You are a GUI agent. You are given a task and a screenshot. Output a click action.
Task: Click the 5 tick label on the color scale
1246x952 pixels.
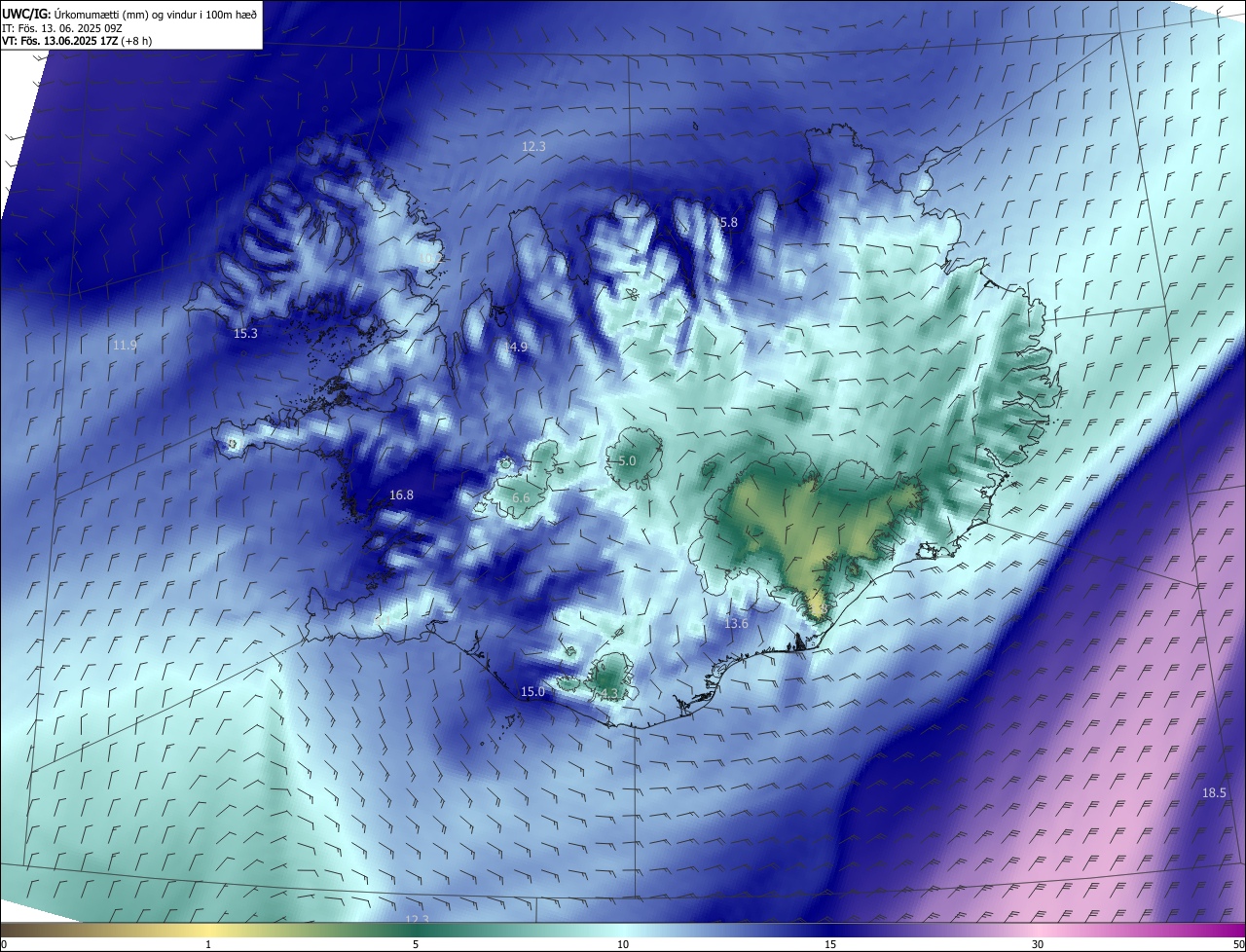click(416, 944)
